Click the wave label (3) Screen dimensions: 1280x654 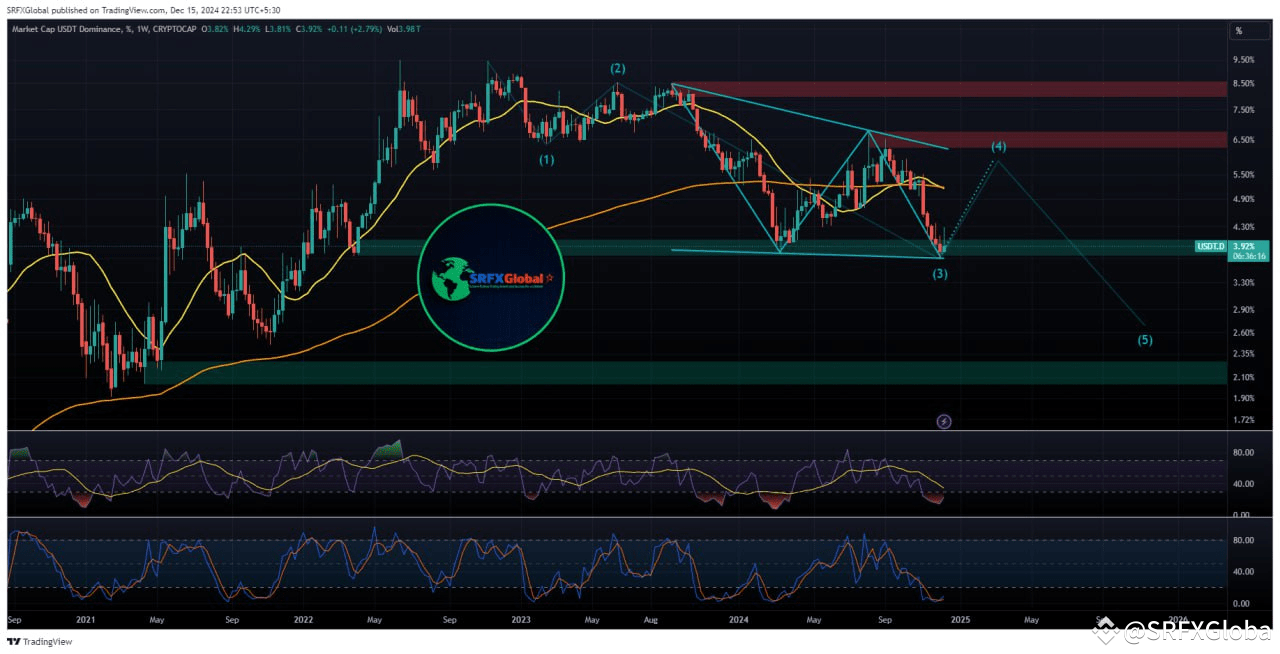pyautogui.click(x=940, y=273)
